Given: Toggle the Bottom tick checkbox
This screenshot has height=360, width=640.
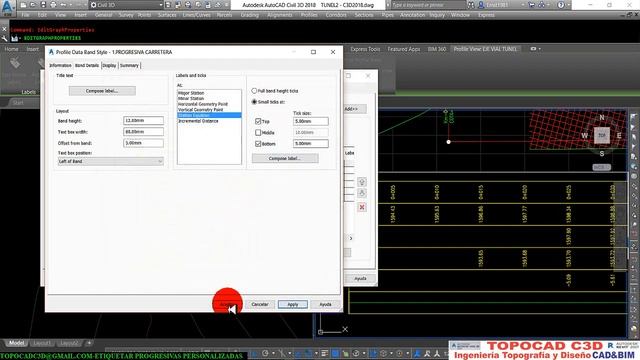Looking at the screenshot, I should point(258,144).
